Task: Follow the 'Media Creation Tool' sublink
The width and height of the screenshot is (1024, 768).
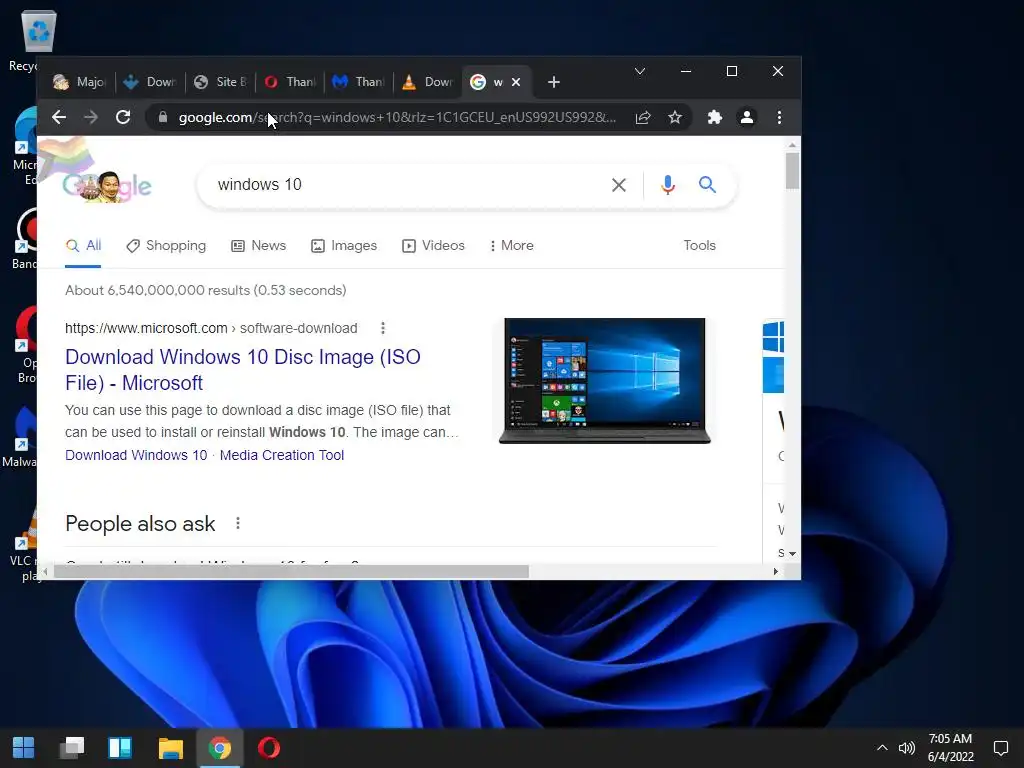Action: pyautogui.click(x=281, y=455)
